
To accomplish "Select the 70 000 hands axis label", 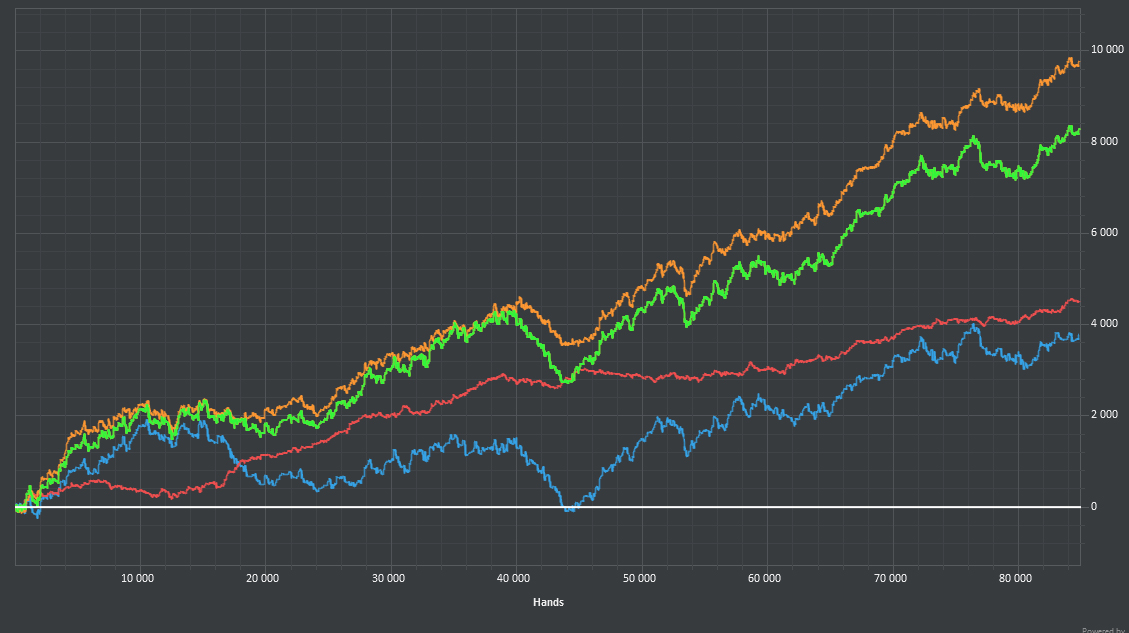I will (x=890, y=578).
